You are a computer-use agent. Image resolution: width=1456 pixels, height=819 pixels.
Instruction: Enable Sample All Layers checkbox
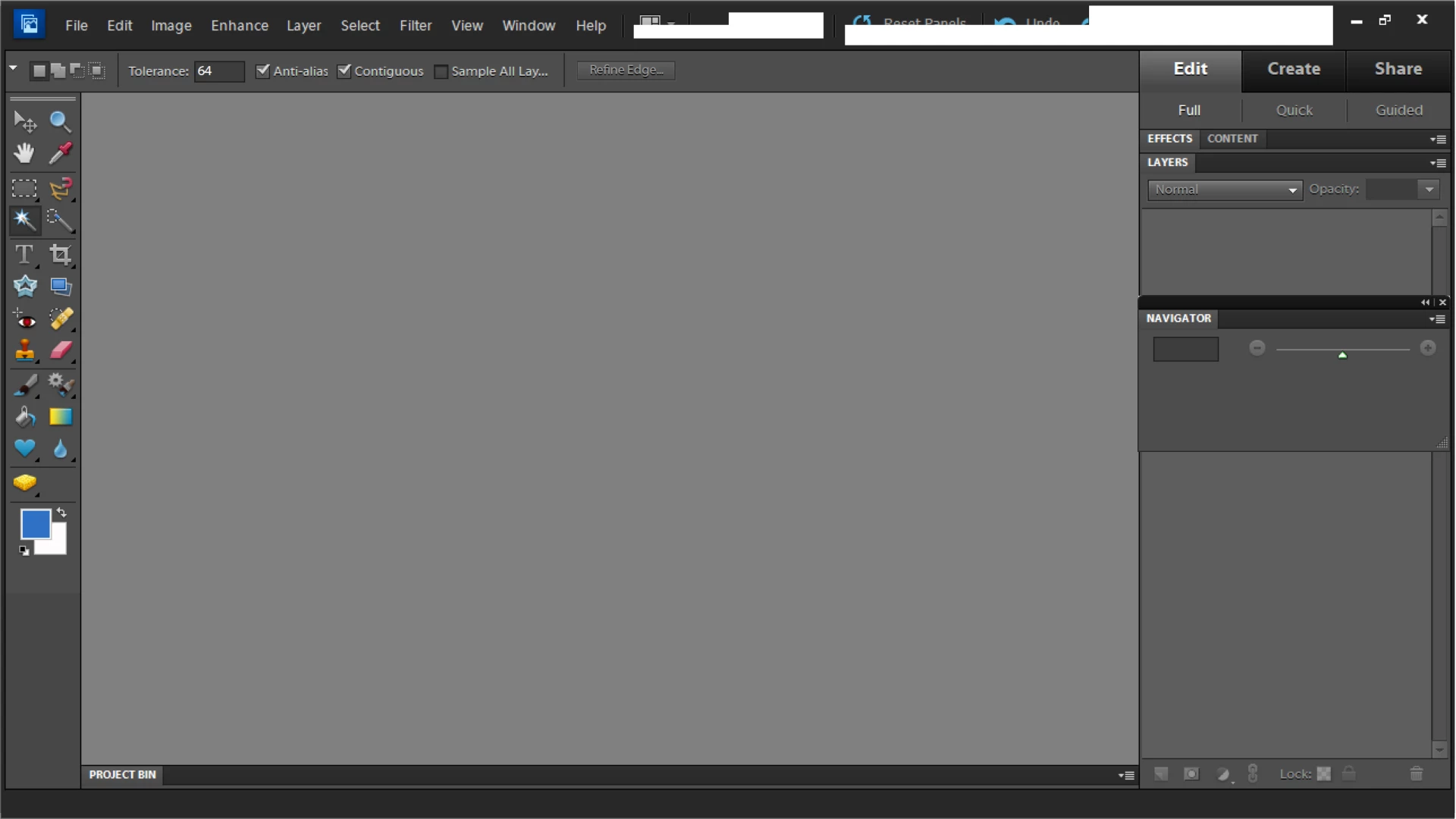pyautogui.click(x=441, y=71)
